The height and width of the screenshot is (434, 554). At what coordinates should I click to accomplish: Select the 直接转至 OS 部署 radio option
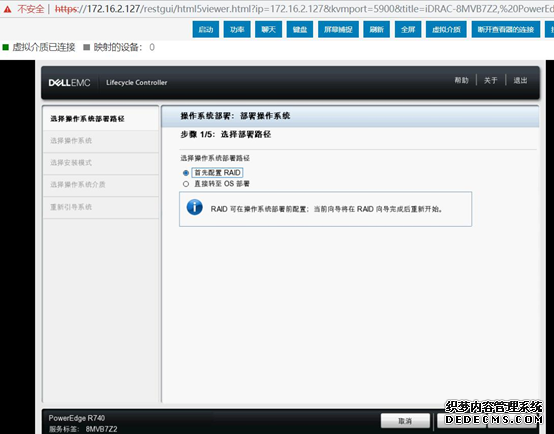point(186,184)
